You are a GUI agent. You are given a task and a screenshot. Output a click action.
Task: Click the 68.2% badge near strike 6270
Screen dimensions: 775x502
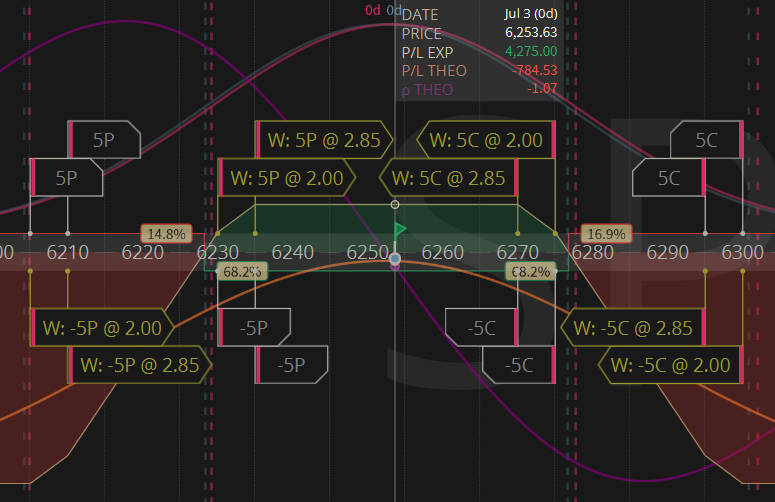pyautogui.click(x=530, y=271)
